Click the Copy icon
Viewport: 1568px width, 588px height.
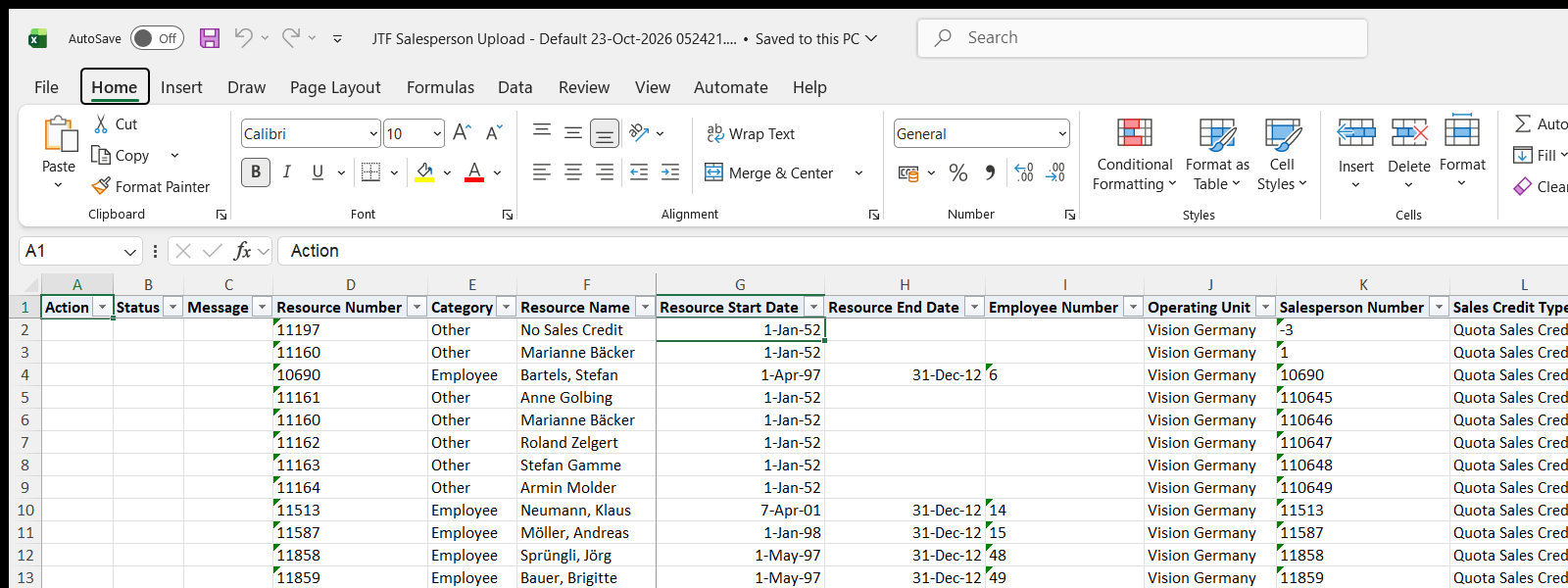point(101,155)
